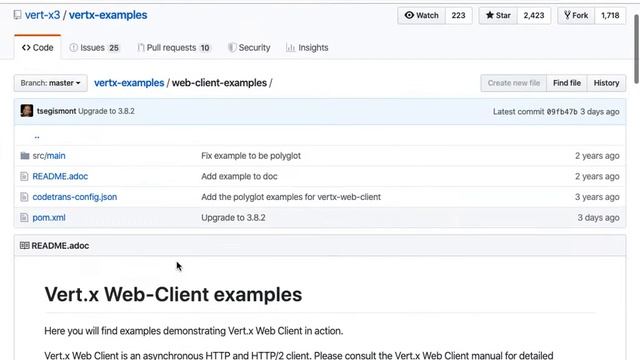The width and height of the screenshot is (640, 360).
Task: Open commit Add the polyglot examples for vertx-web-client
Action: coord(291,197)
